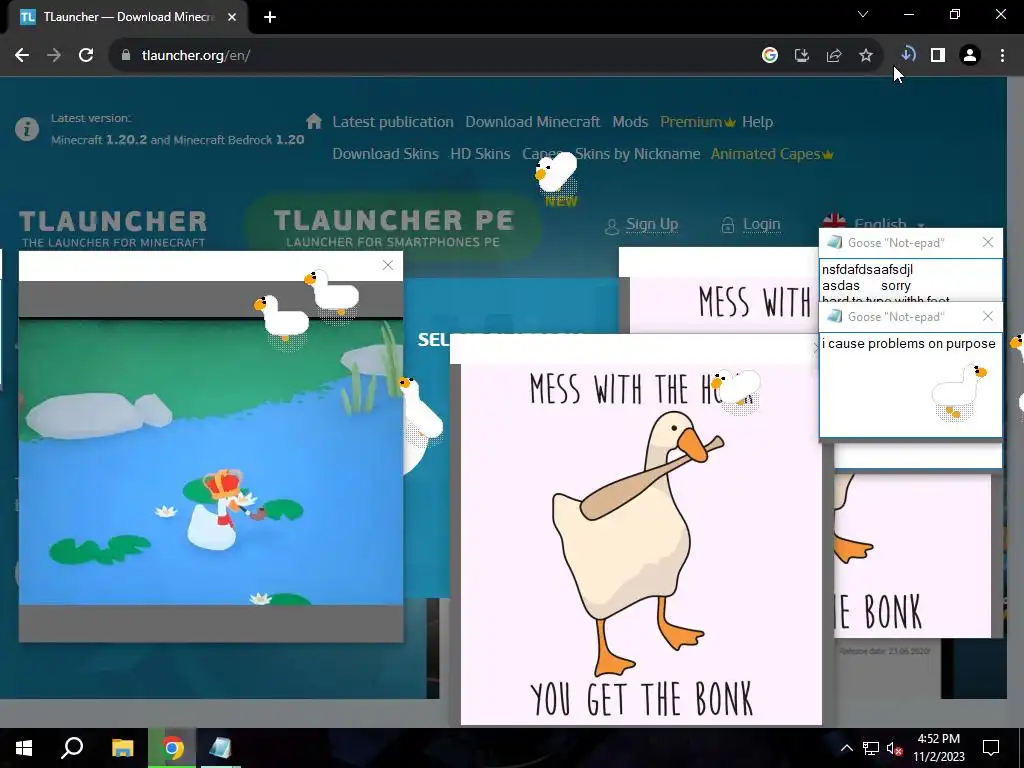The image size is (1024, 768).
Task: Click the goose on the Capes menu
Action: (556, 170)
